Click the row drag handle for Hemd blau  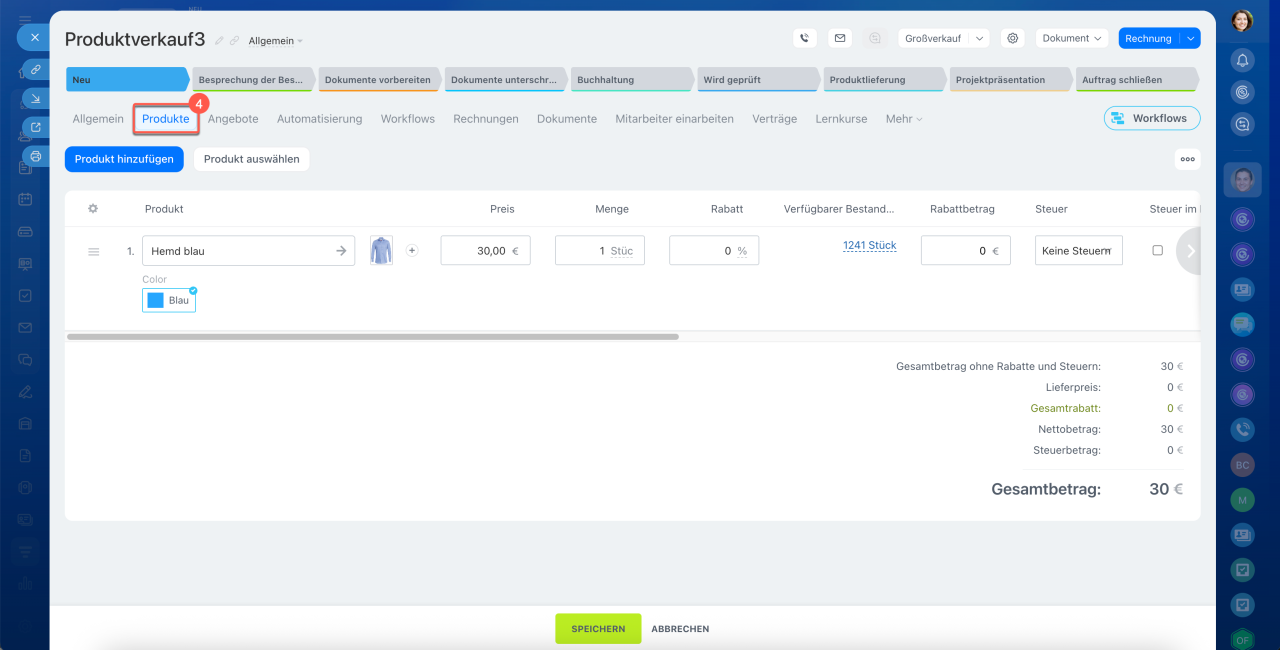click(x=94, y=252)
